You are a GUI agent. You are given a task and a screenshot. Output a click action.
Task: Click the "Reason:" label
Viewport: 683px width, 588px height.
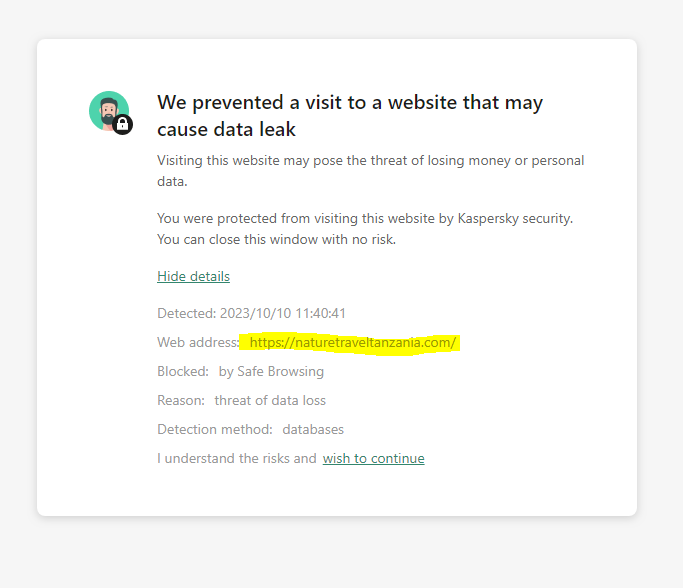coord(181,400)
